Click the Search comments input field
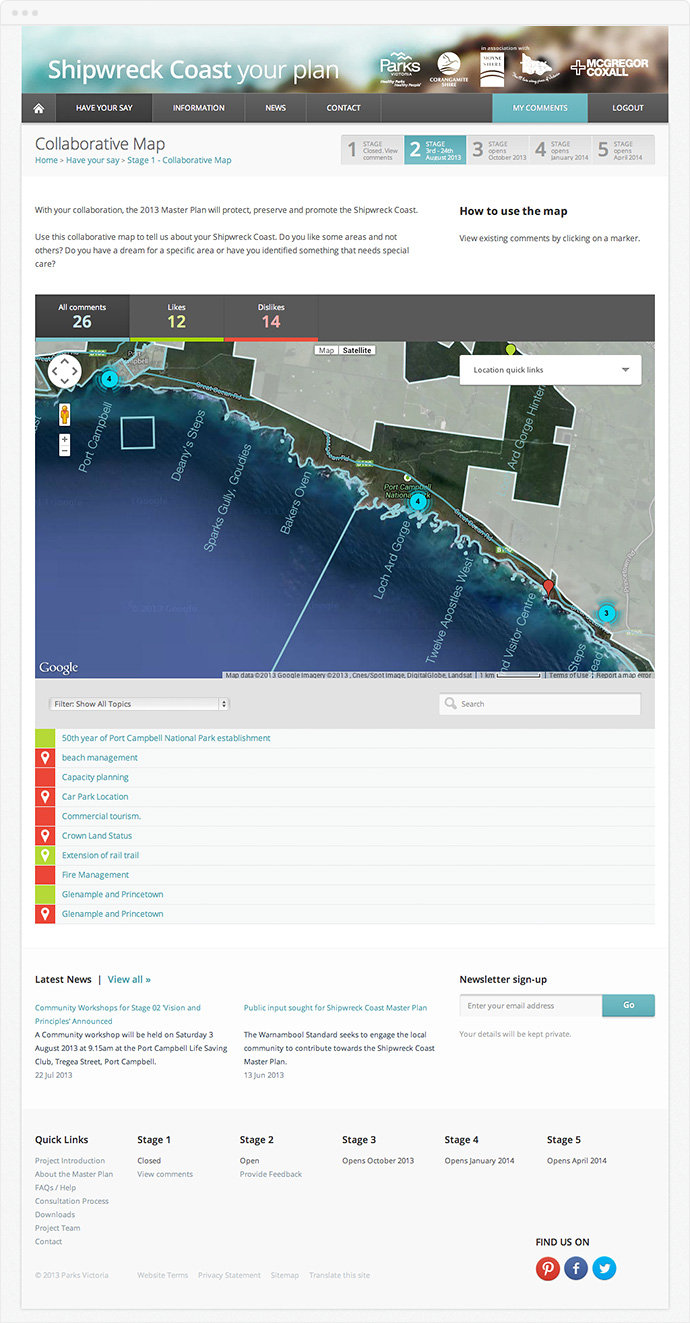 pos(540,704)
